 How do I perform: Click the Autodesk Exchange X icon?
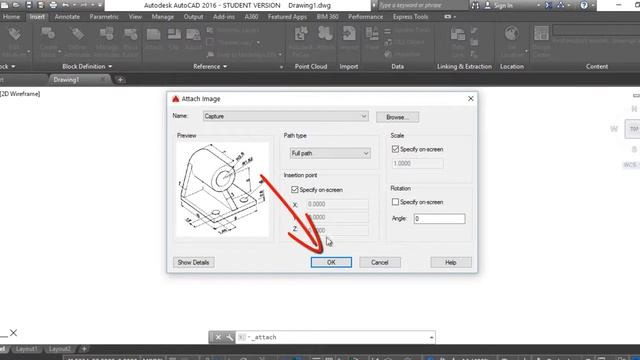pos(549,5)
